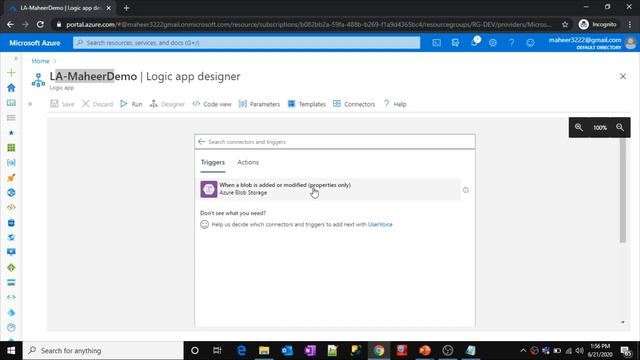Open Virtual machines in sidebar
Viewport: 640px width, 360px height.
pos(11,252)
